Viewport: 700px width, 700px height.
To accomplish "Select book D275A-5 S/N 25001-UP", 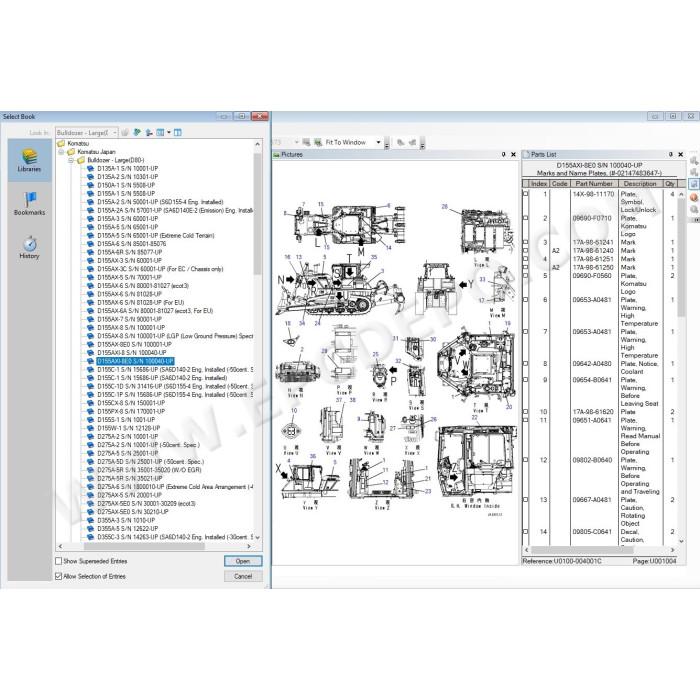I will pos(127,453).
